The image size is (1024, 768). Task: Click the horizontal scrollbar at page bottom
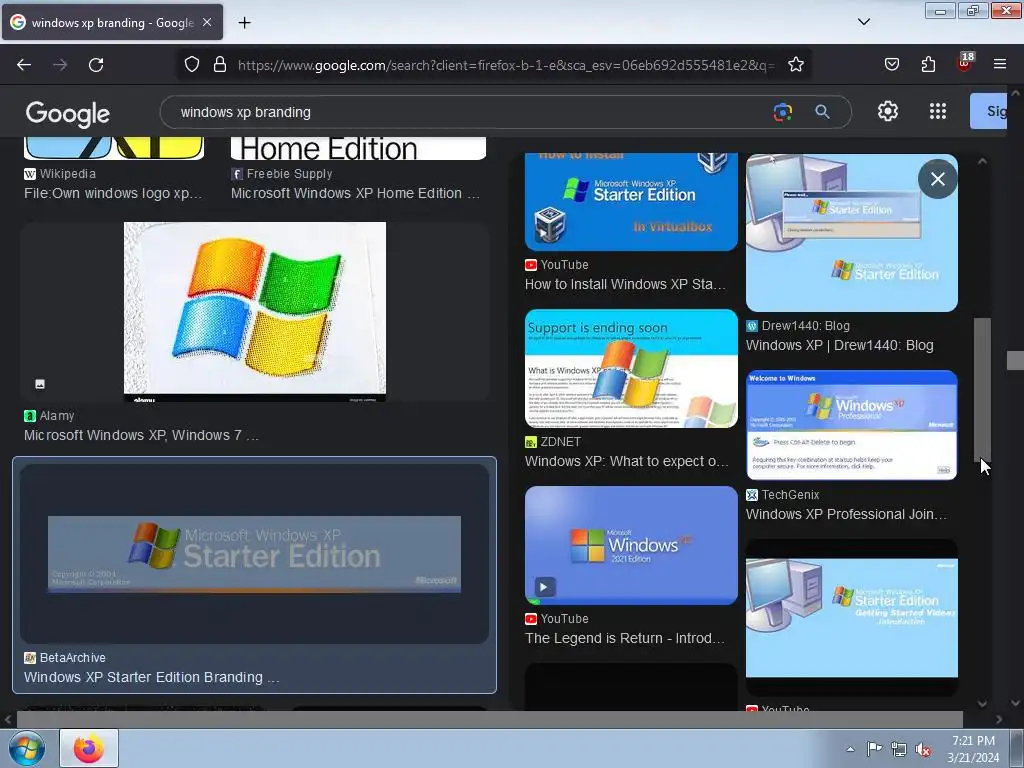point(489,719)
